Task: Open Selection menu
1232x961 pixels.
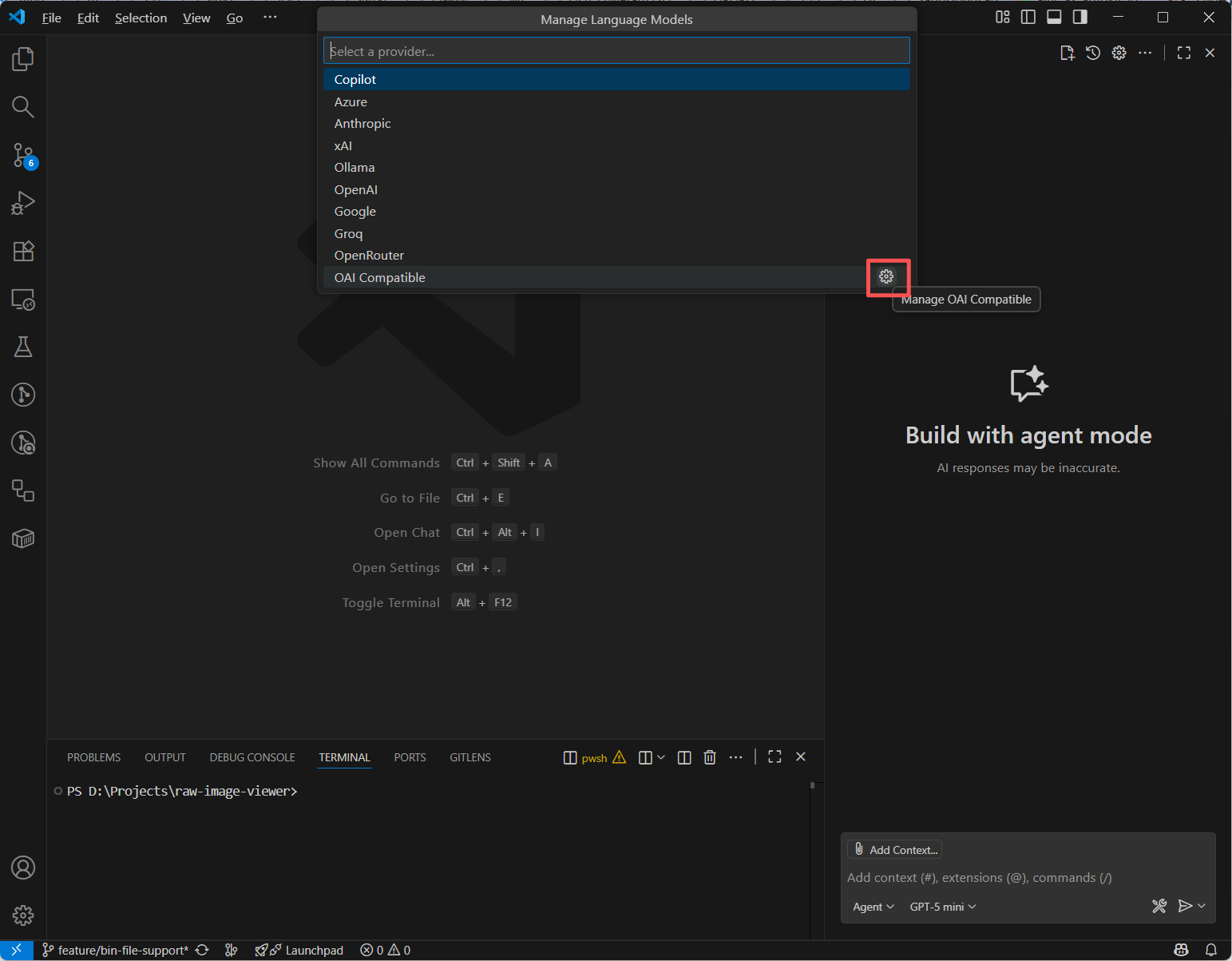Action: point(141,18)
